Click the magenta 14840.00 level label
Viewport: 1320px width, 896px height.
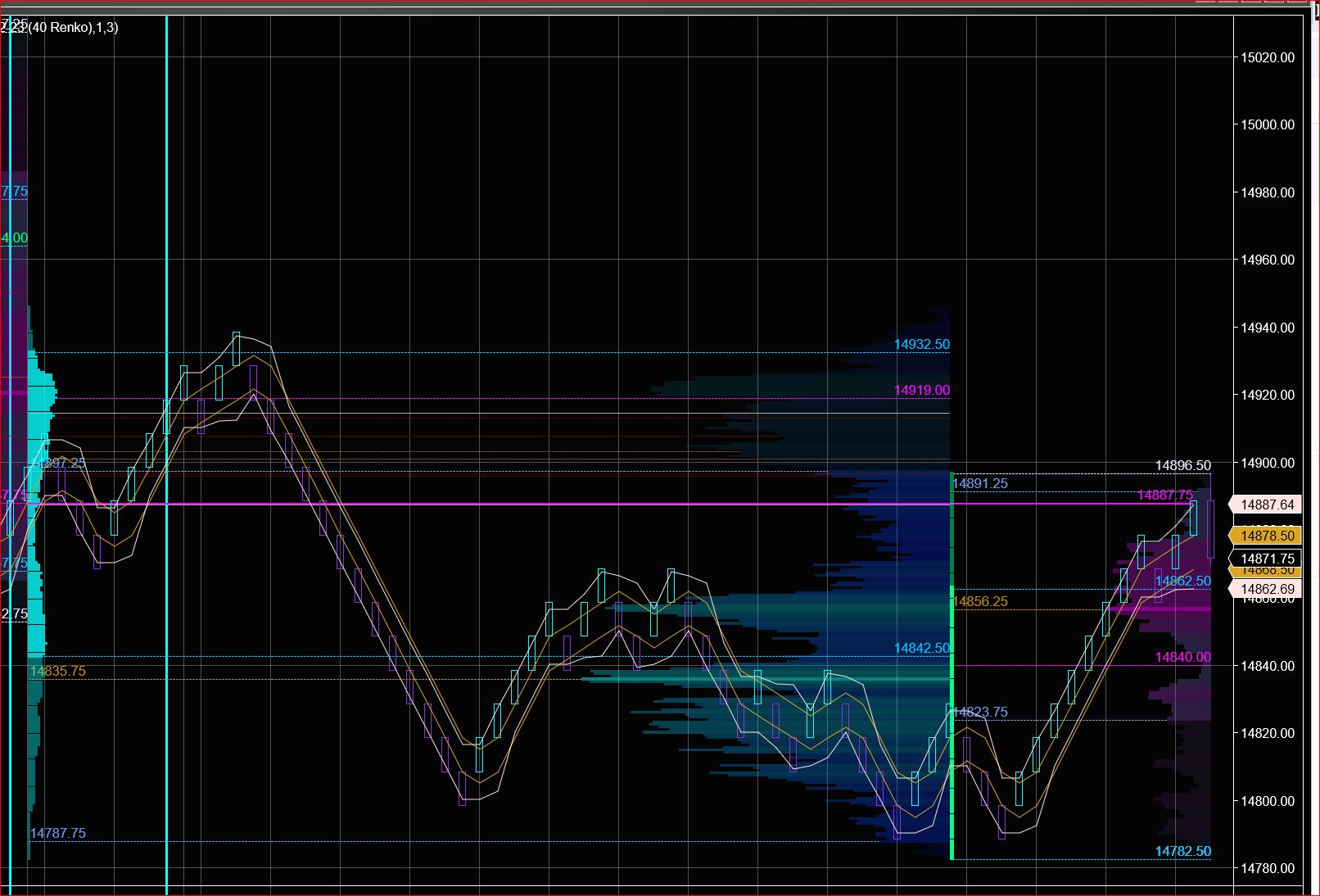[1182, 657]
